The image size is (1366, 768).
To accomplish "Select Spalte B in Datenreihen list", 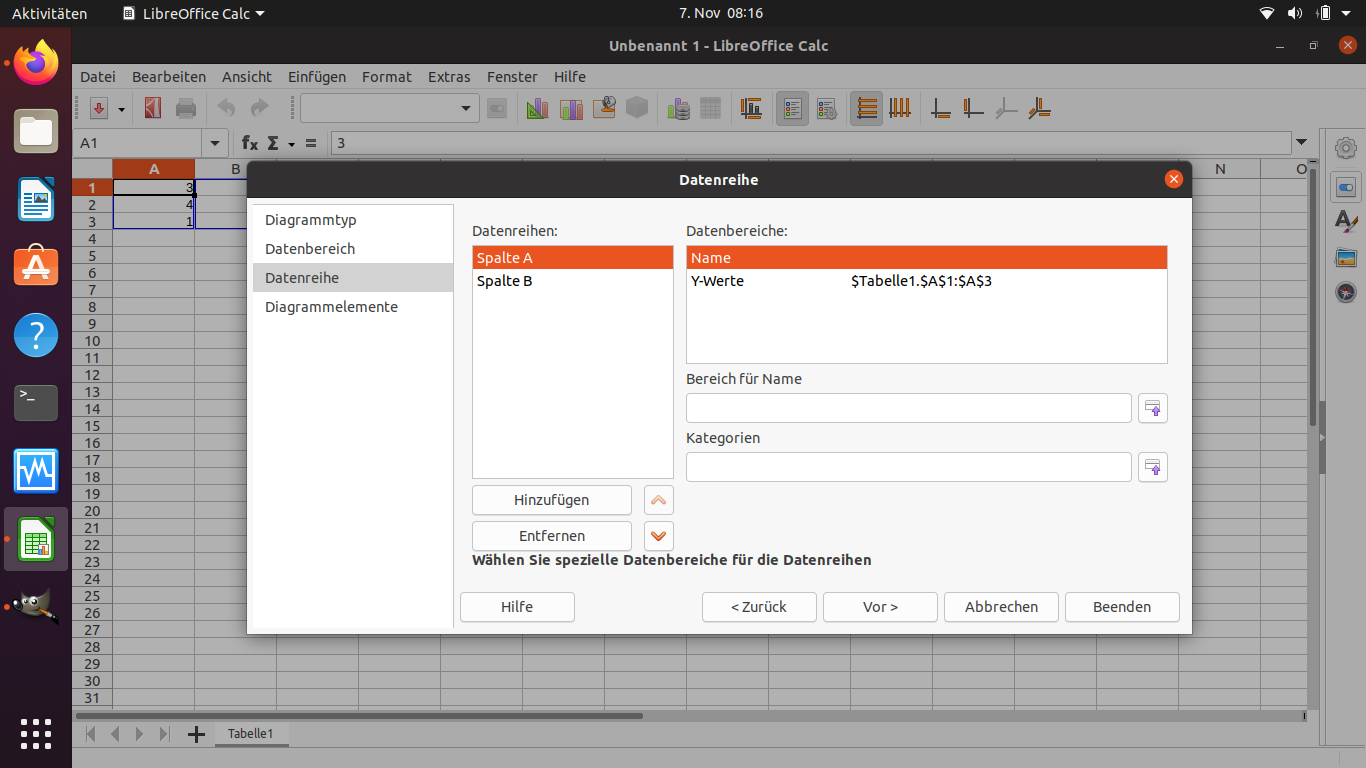I will 573,281.
